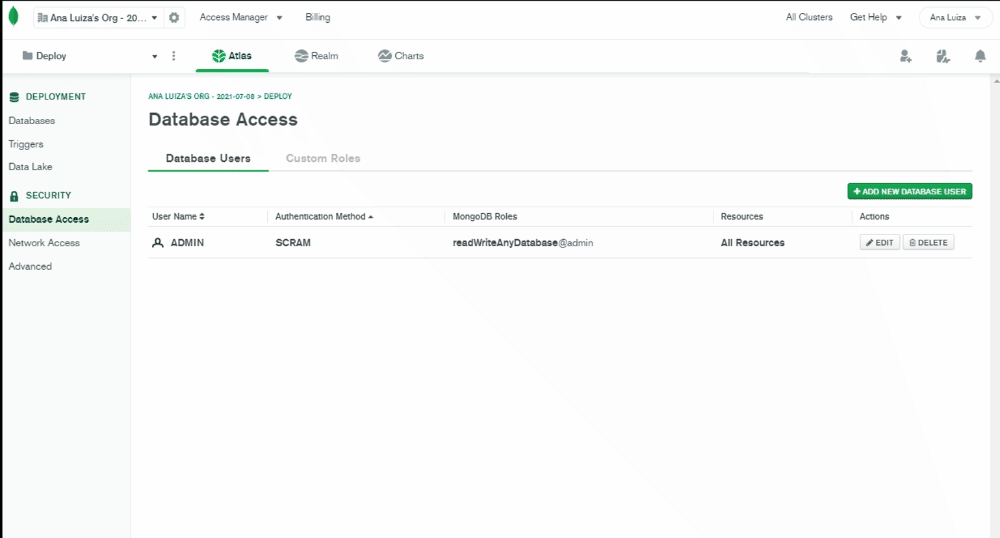Click Add New Database User button

click(x=909, y=191)
